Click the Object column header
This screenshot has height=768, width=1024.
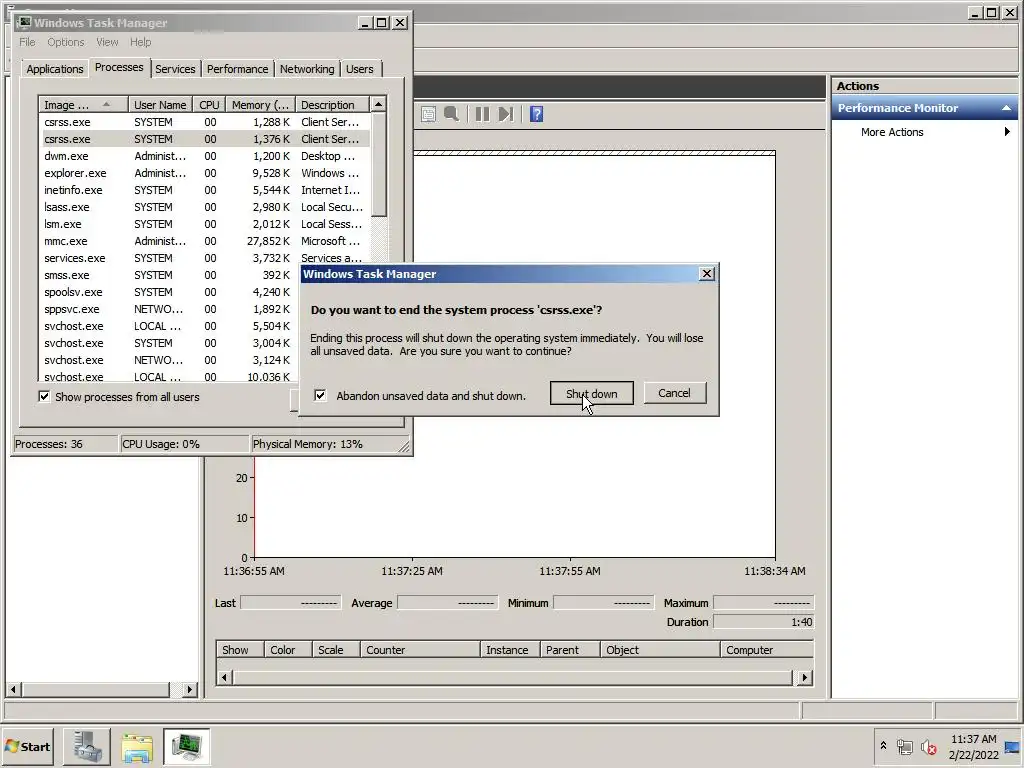(x=660, y=650)
